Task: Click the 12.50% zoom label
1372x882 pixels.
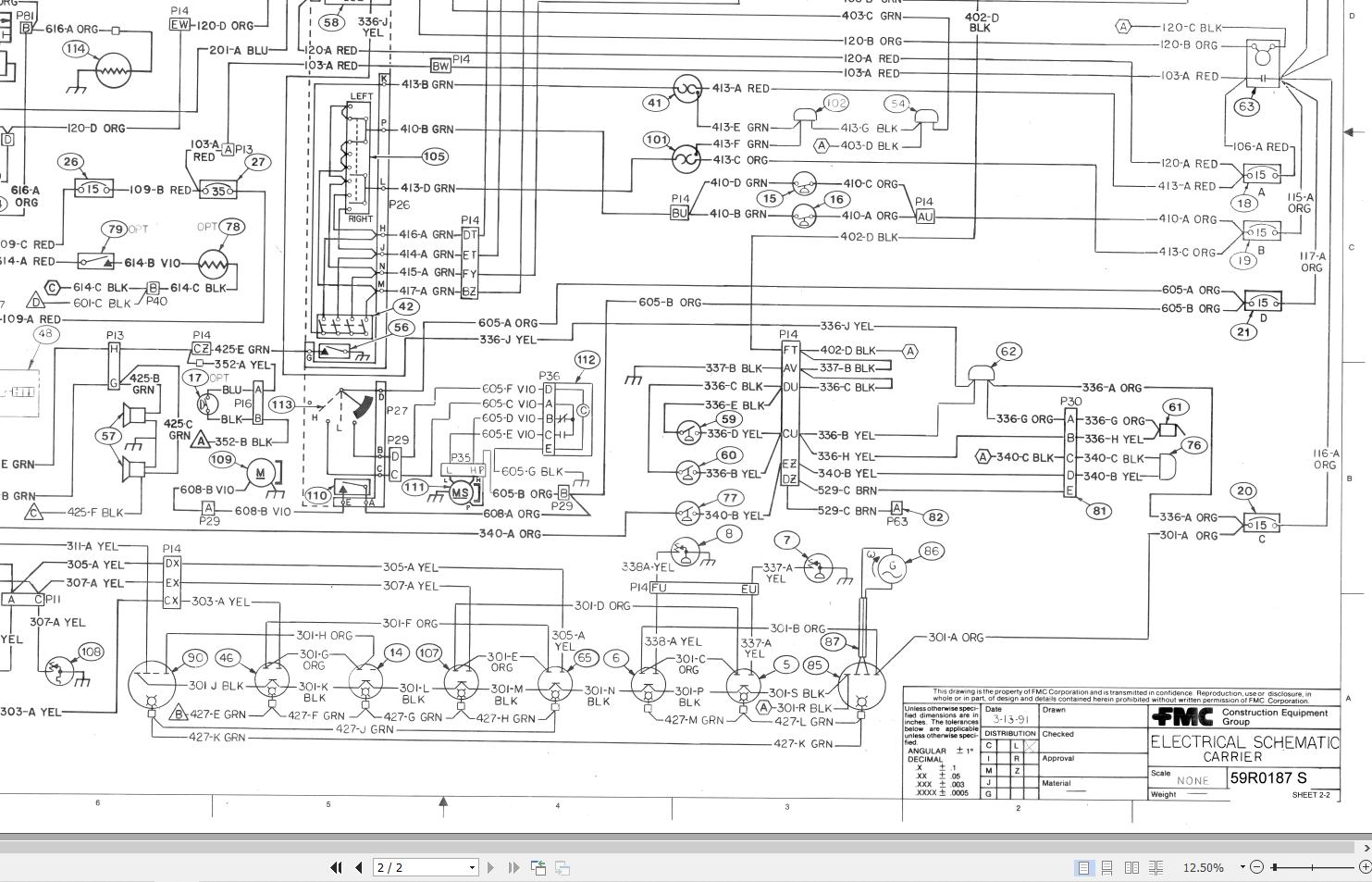Action: (1205, 867)
